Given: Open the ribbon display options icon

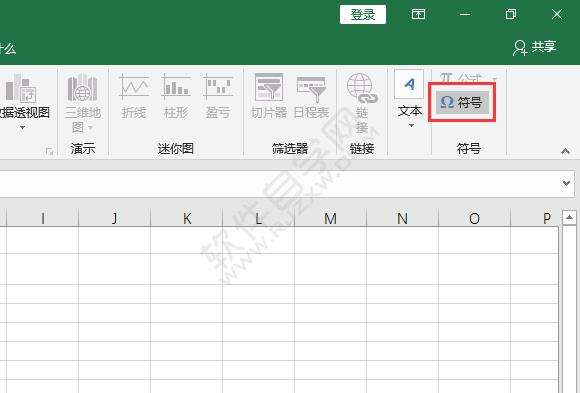Looking at the screenshot, I should tap(418, 15).
